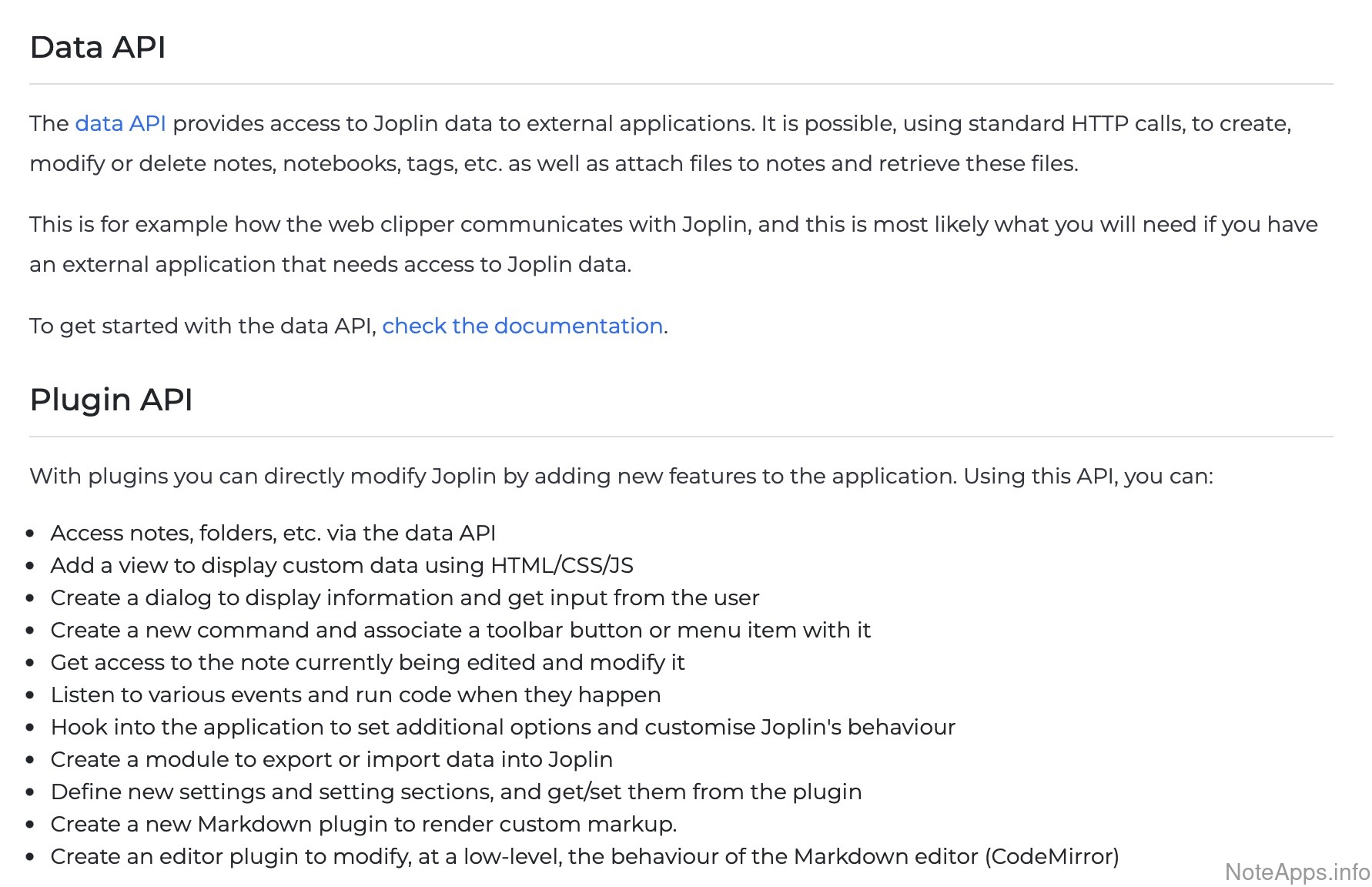
Task: Click the text "To get started with the data API"
Action: coord(202,326)
